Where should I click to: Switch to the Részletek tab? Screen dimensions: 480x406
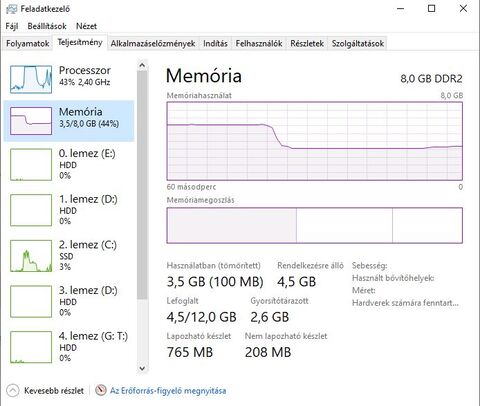(x=307, y=43)
